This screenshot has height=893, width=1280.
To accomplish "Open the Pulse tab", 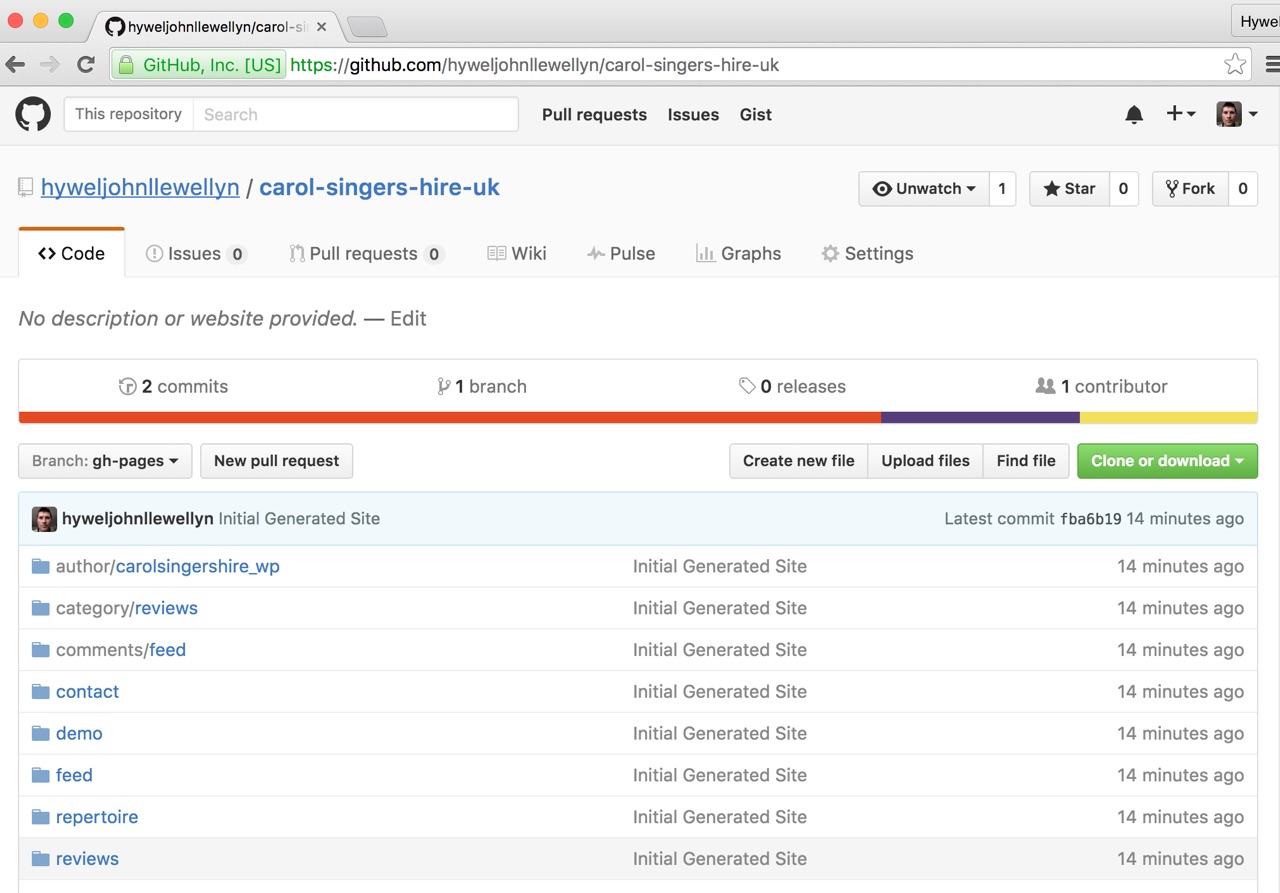I will pyautogui.click(x=621, y=253).
